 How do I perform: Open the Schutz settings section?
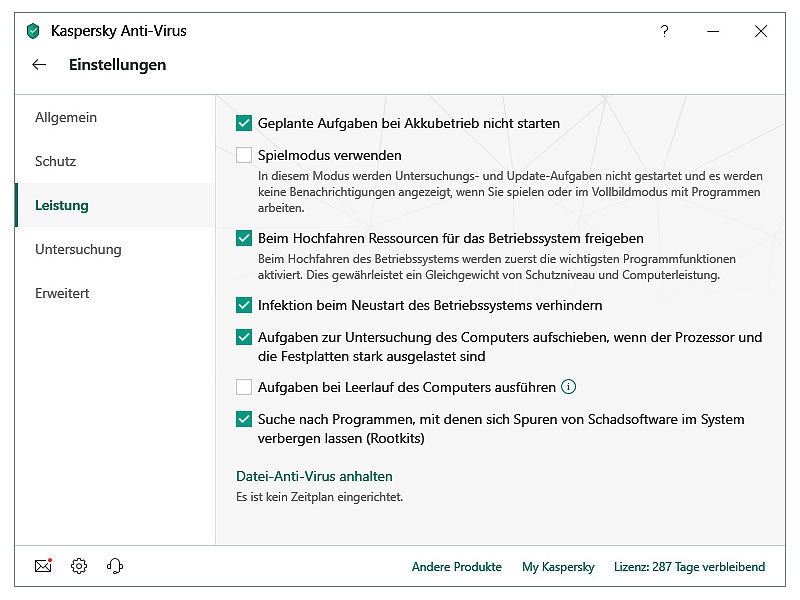(115, 161)
